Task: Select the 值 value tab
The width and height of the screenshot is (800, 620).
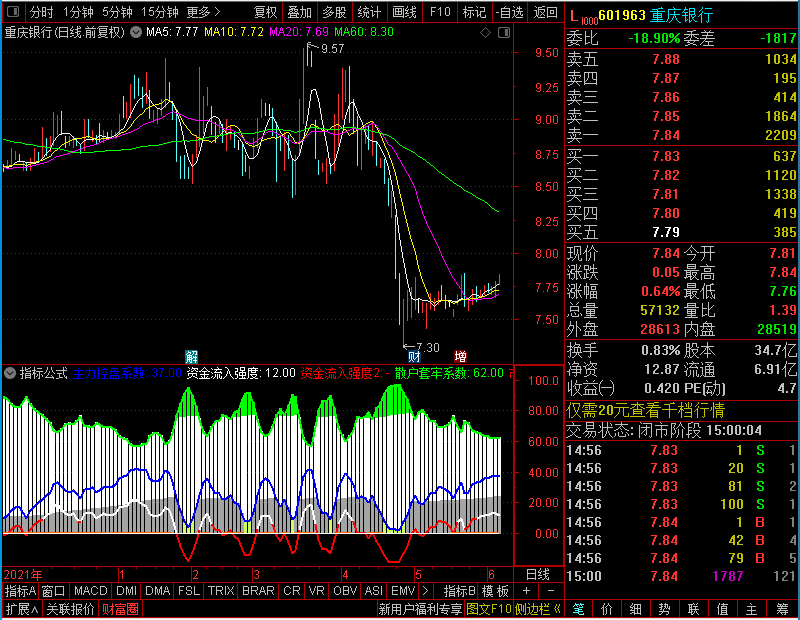Action: tap(722, 609)
